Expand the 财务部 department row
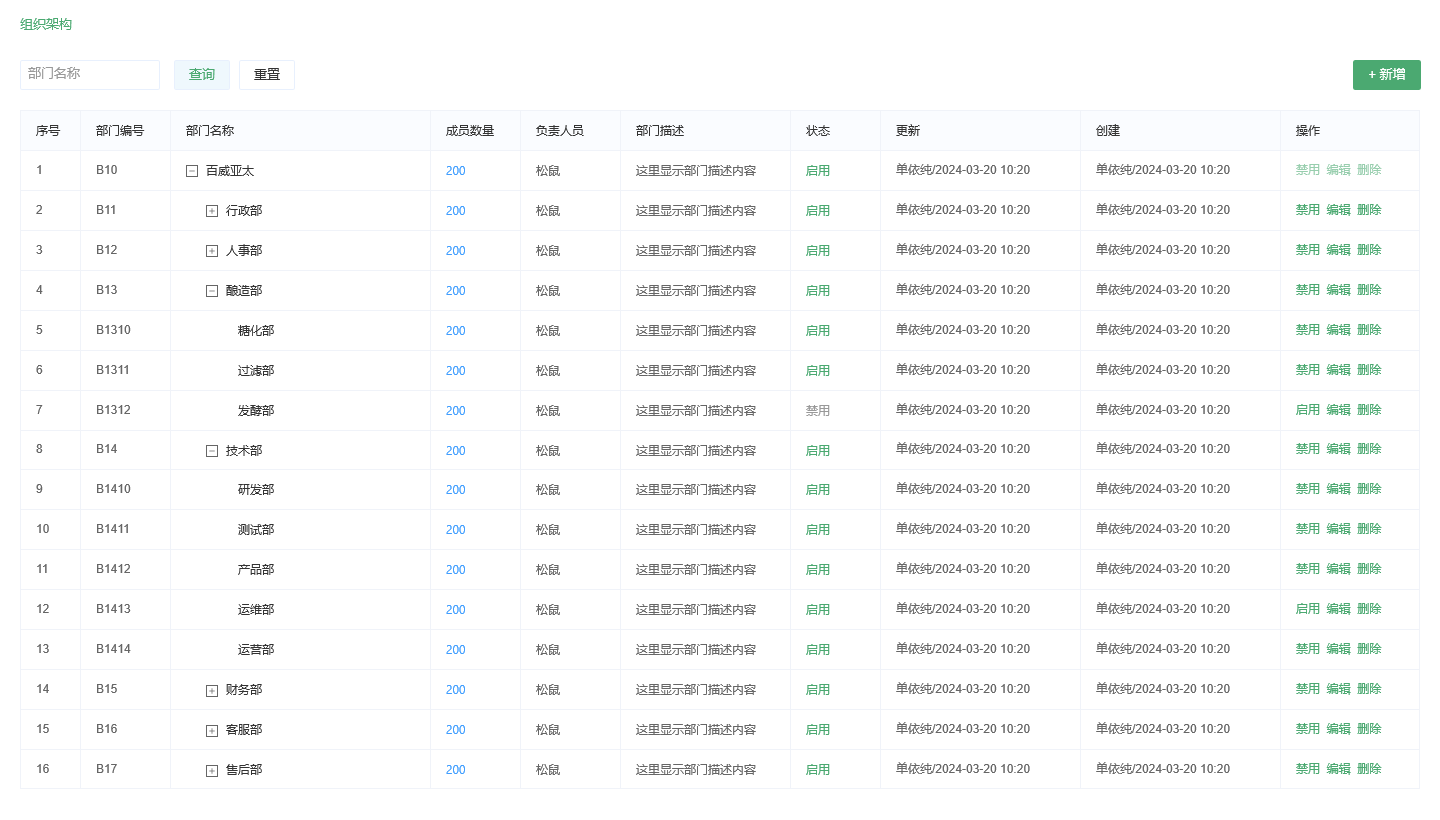The width and height of the screenshot is (1440, 820). coord(212,691)
